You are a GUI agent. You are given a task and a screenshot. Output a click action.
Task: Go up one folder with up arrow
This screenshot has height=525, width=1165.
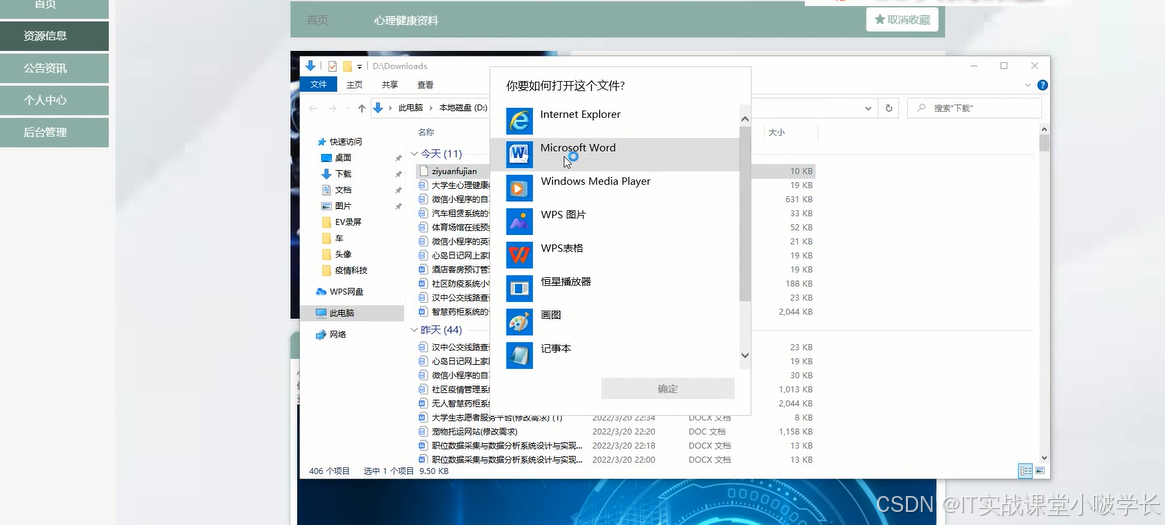pyautogui.click(x=362, y=108)
